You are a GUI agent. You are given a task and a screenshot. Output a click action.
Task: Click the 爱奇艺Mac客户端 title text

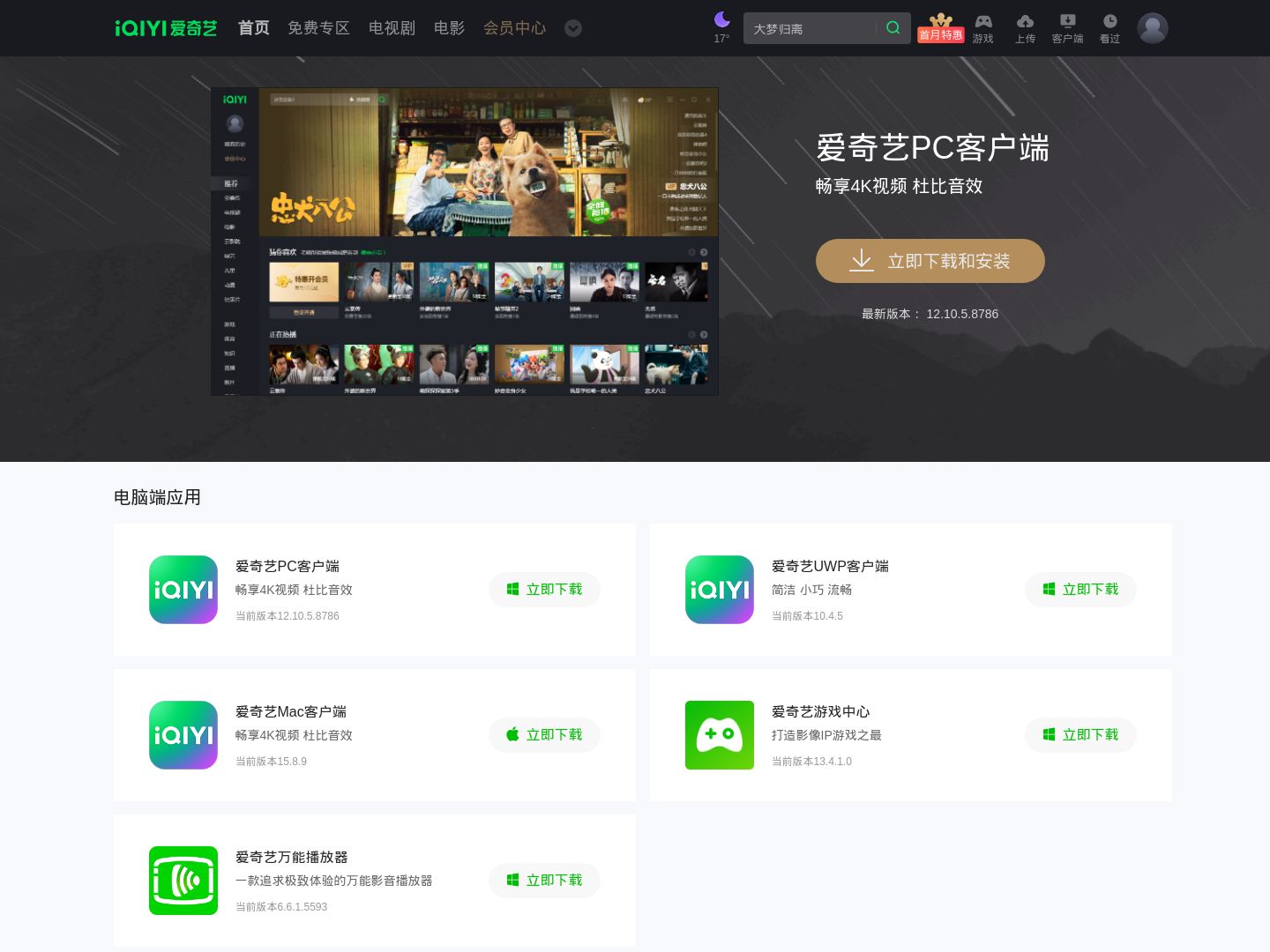[x=291, y=711]
